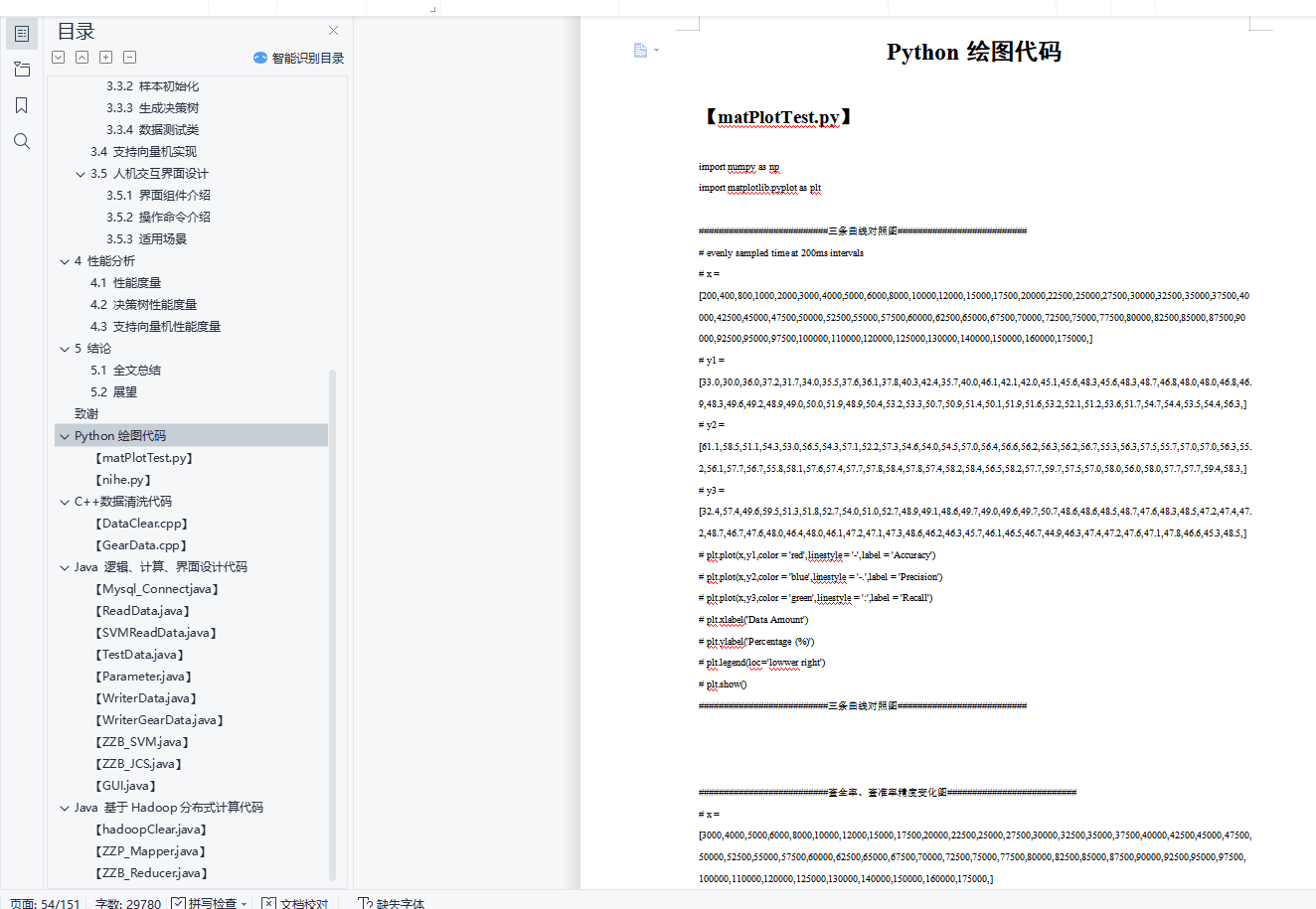Select the 【TestData.java】 outline entry
Viewport: 1316px width, 909px height.
(139, 655)
